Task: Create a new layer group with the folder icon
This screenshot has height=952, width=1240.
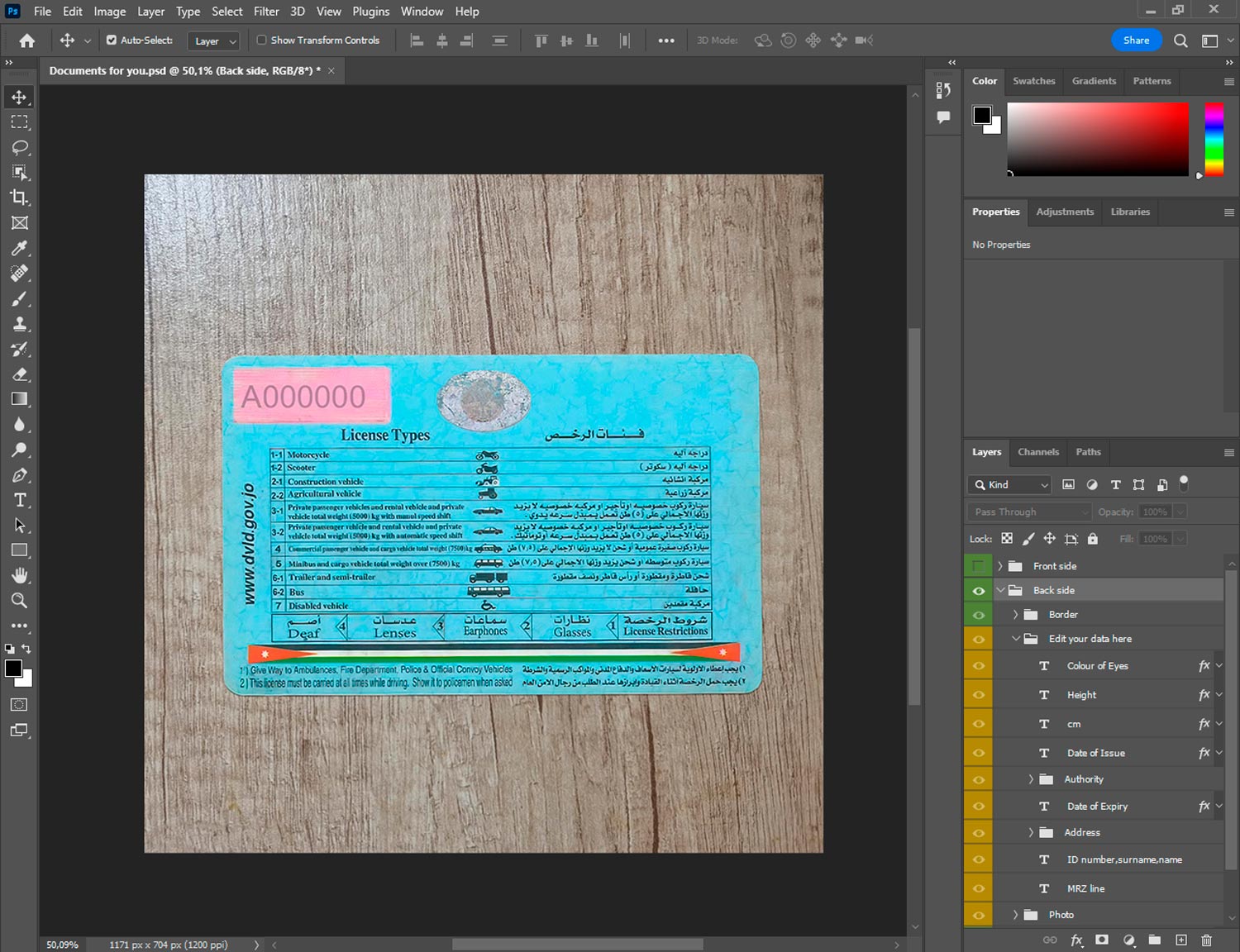Action: tap(1154, 940)
